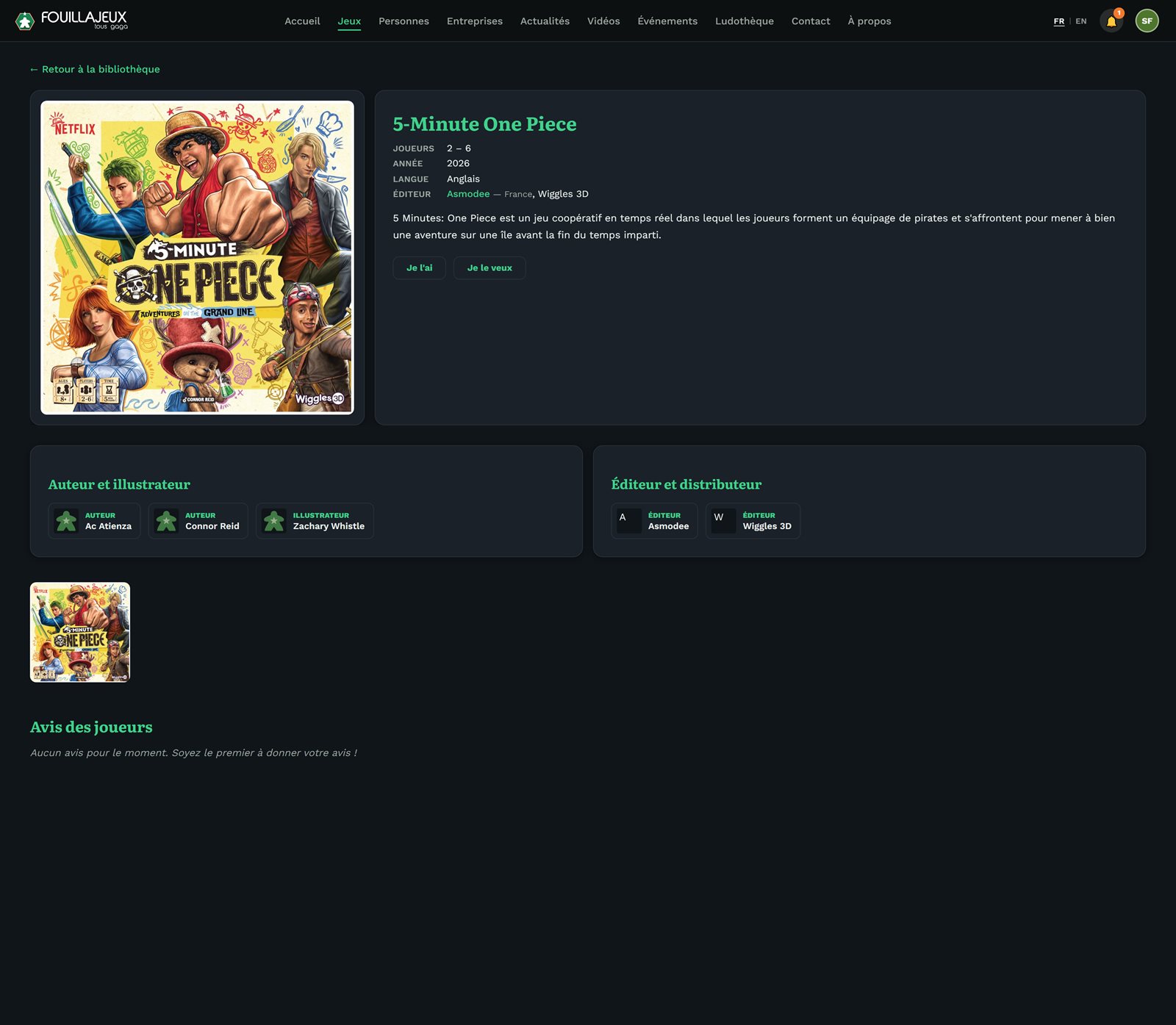Switch language to EN
Viewport: 1176px width, 1025px height.
tap(1080, 21)
